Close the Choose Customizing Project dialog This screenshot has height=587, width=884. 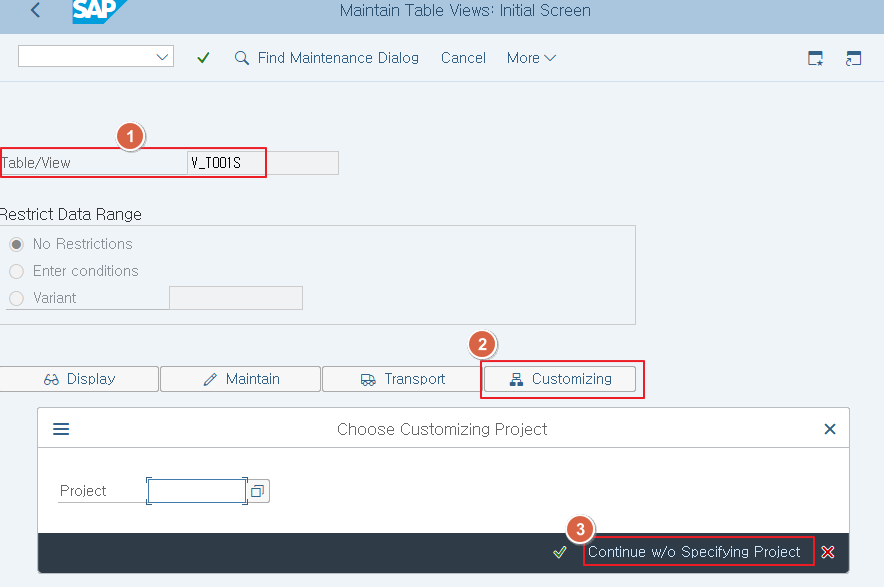coord(830,429)
